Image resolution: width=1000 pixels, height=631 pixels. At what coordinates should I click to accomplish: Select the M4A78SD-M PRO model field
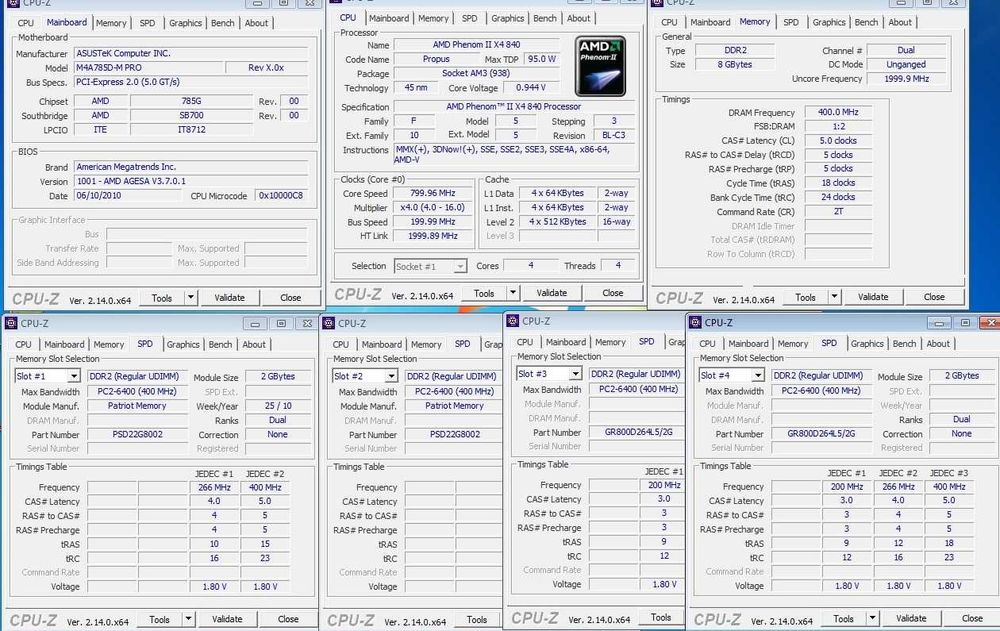149,68
